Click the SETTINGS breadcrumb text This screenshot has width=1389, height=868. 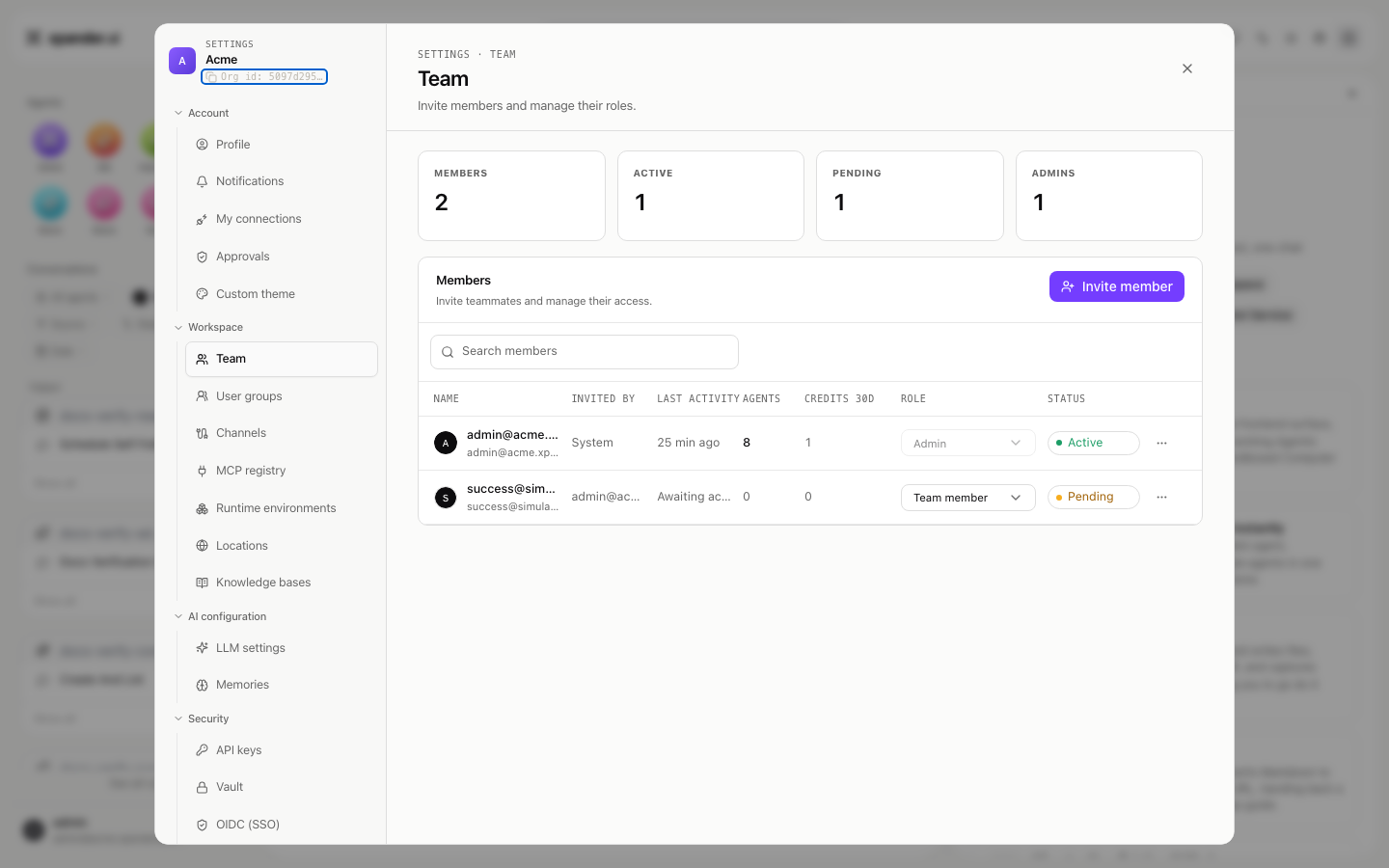tap(444, 54)
